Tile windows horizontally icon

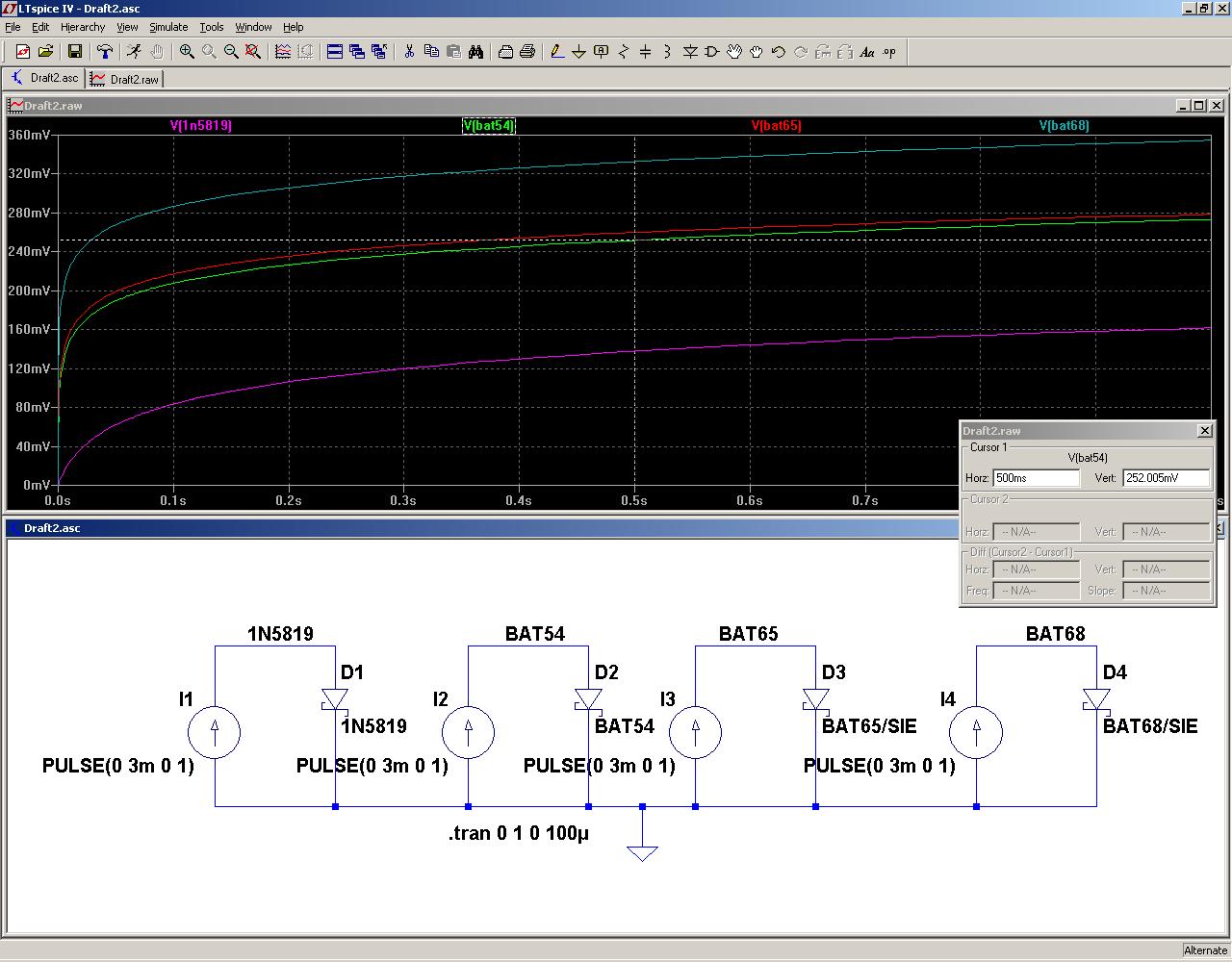point(335,52)
